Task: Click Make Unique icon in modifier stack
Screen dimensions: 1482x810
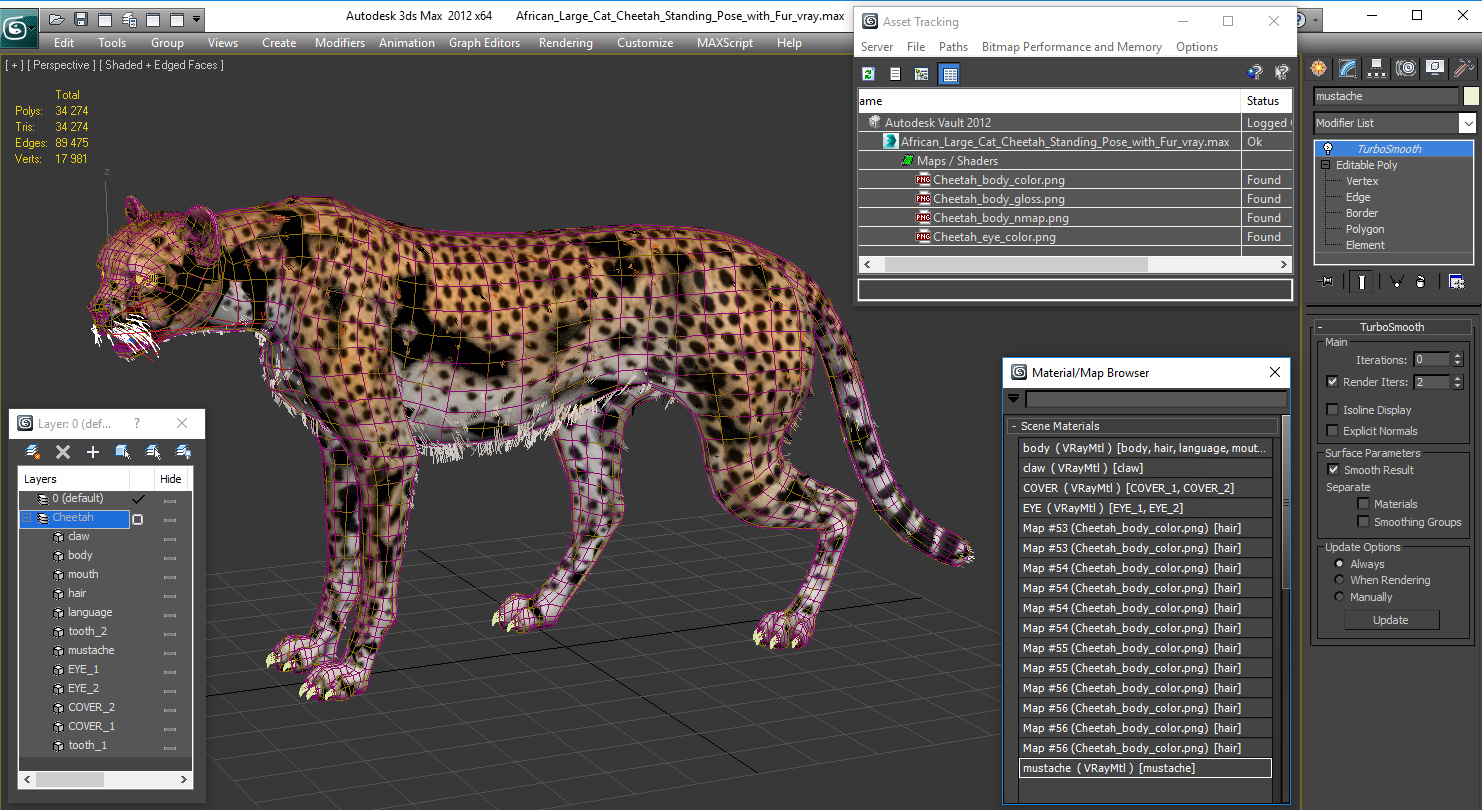Action: point(1397,281)
